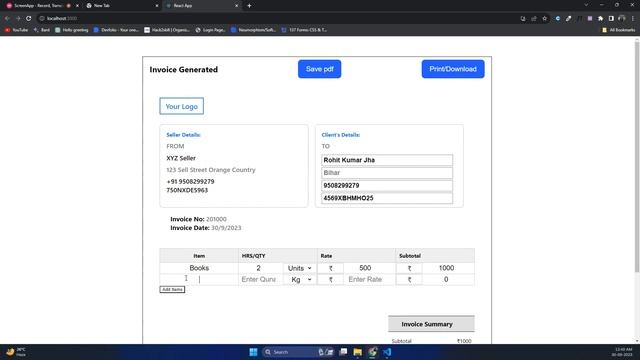Click the taskbar clock and date
This screenshot has height=360, width=640.
point(622,352)
